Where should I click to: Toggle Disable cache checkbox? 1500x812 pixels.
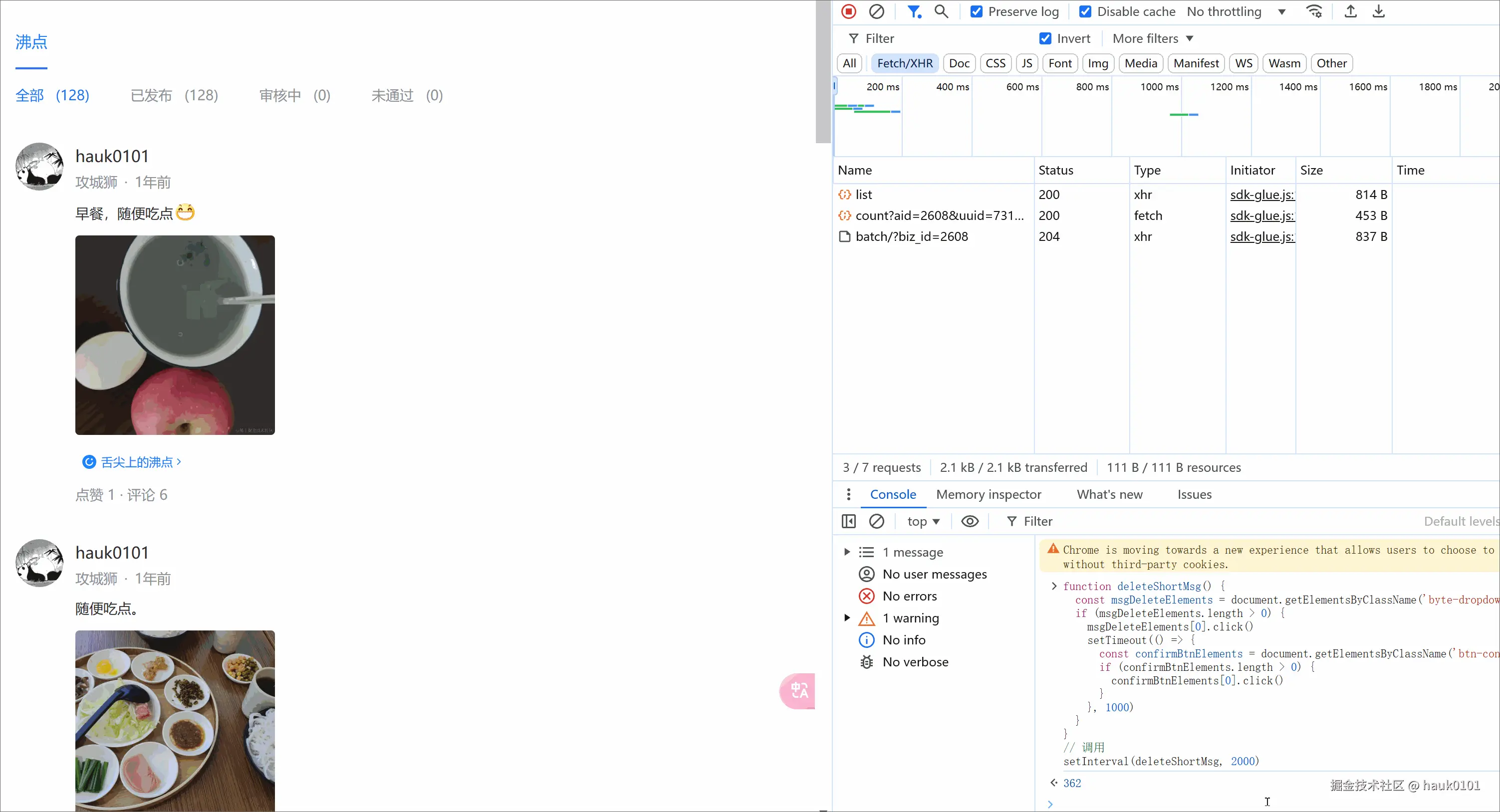click(x=1085, y=11)
